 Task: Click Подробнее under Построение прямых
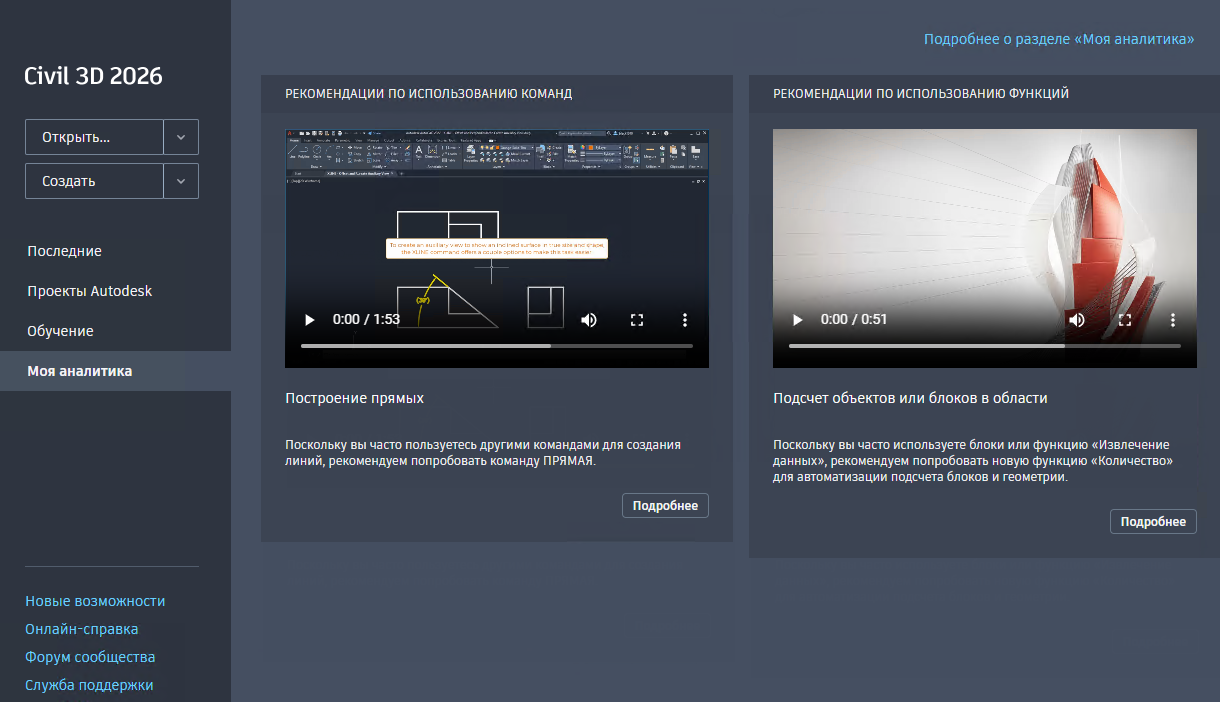665,505
